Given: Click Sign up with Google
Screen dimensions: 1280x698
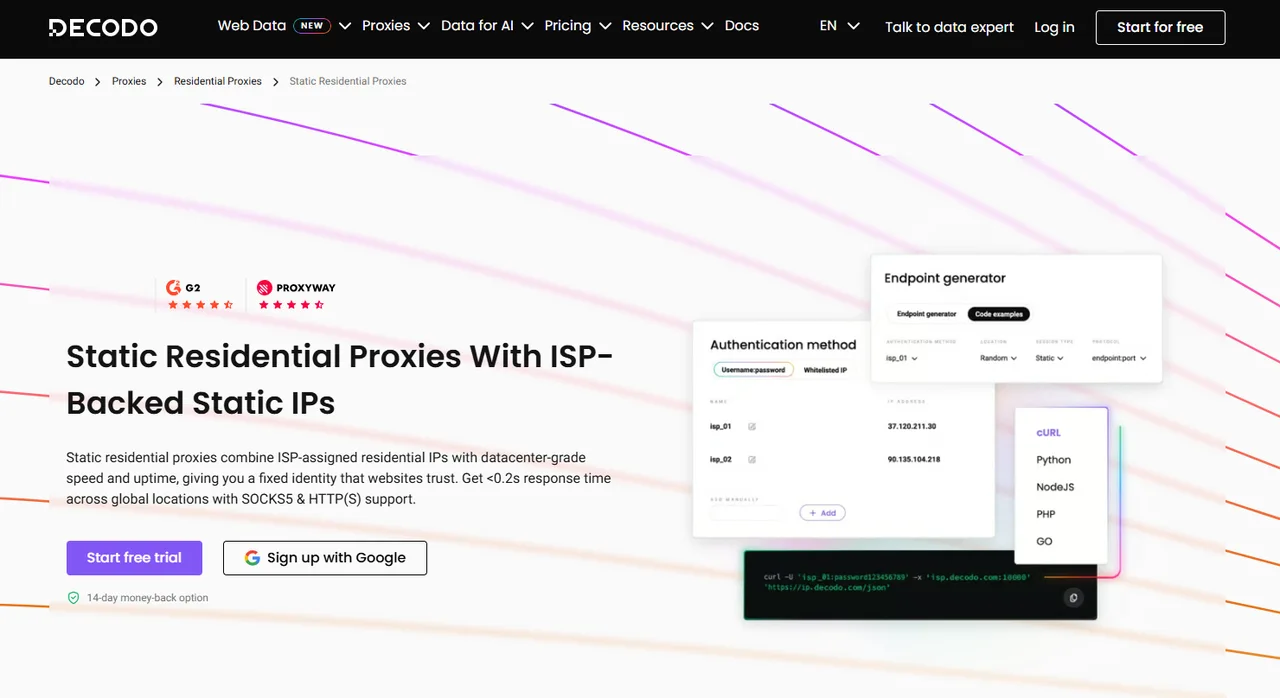Looking at the screenshot, I should [325, 558].
